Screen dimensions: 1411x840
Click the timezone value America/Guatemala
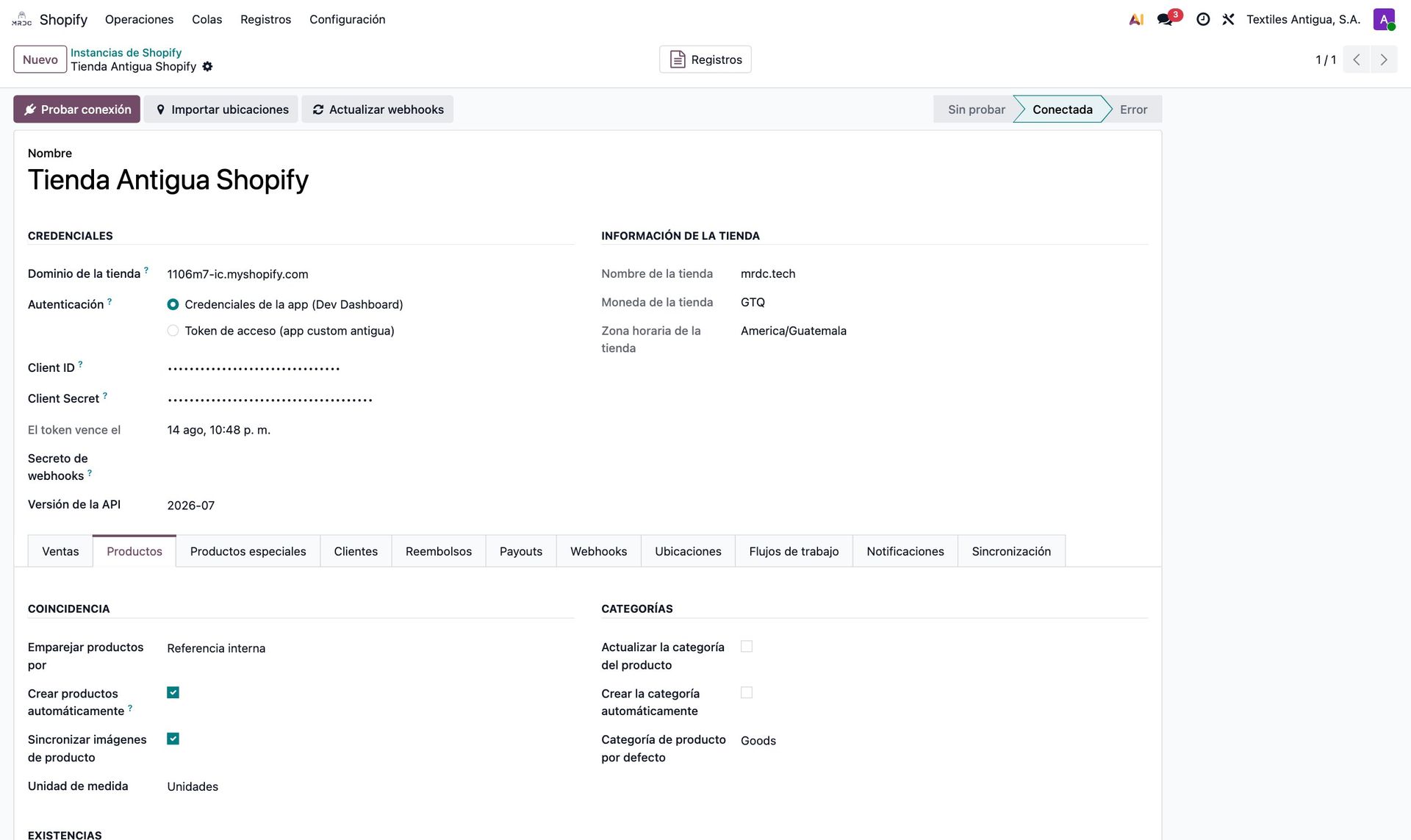pos(794,331)
